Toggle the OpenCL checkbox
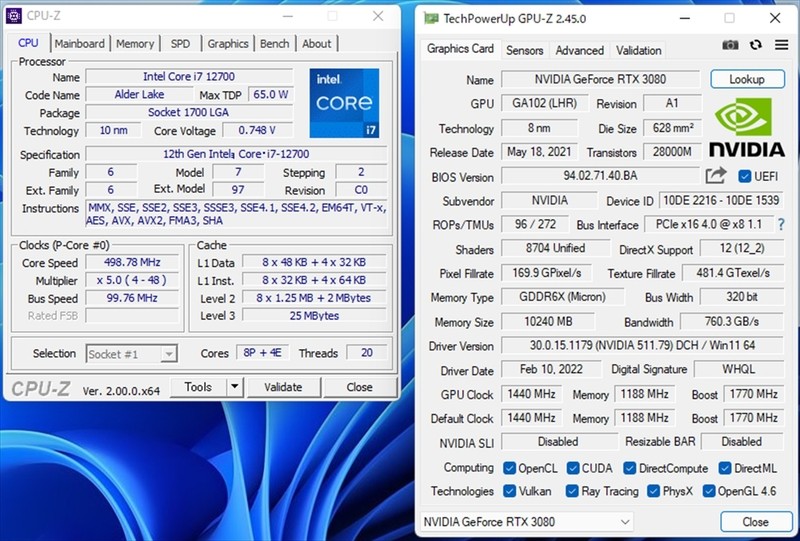This screenshot has height=541, width=800. click(x=509, y=468)
